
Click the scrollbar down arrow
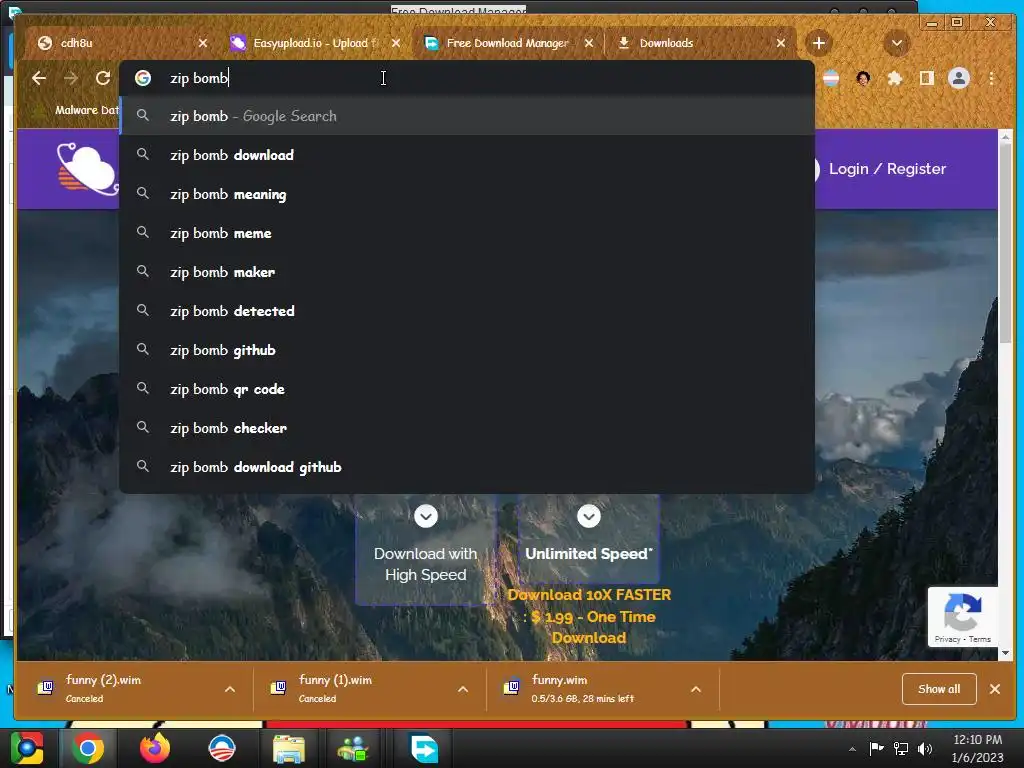coord(1005,652)
